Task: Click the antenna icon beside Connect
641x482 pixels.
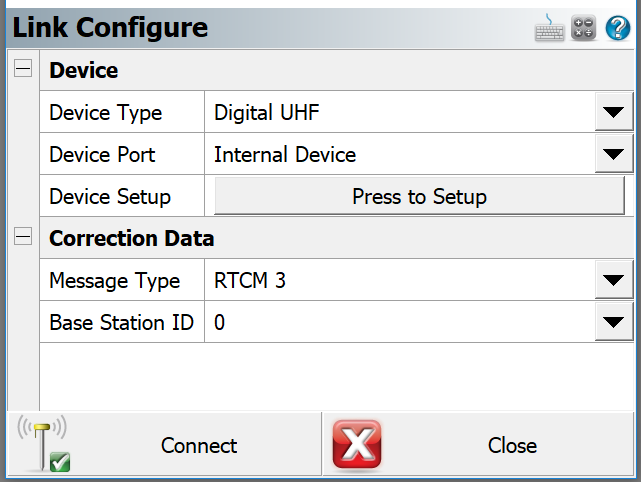Action: click(45, 445)
